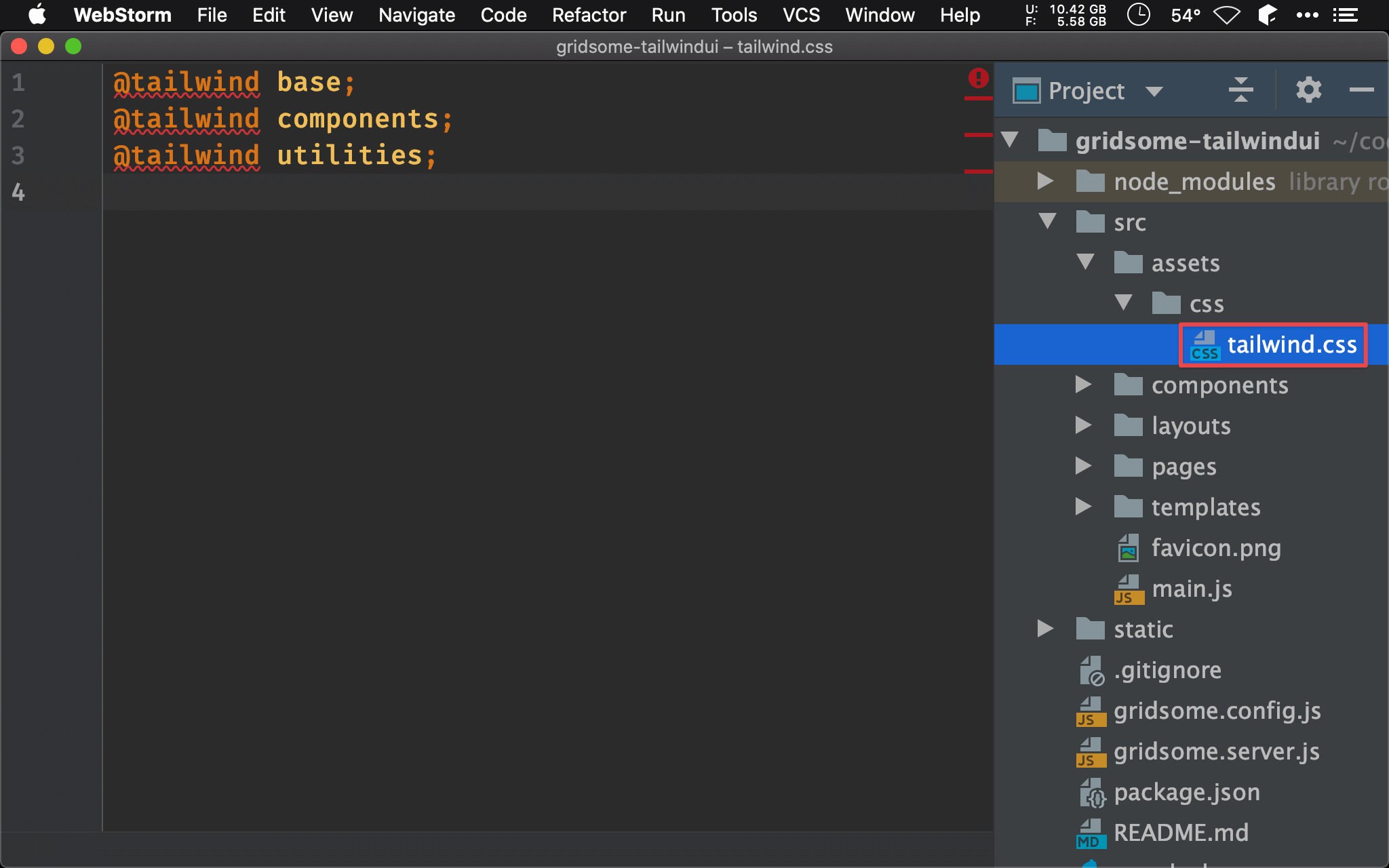
Task: Click the error indicator red circle icon
Action: 978,78
